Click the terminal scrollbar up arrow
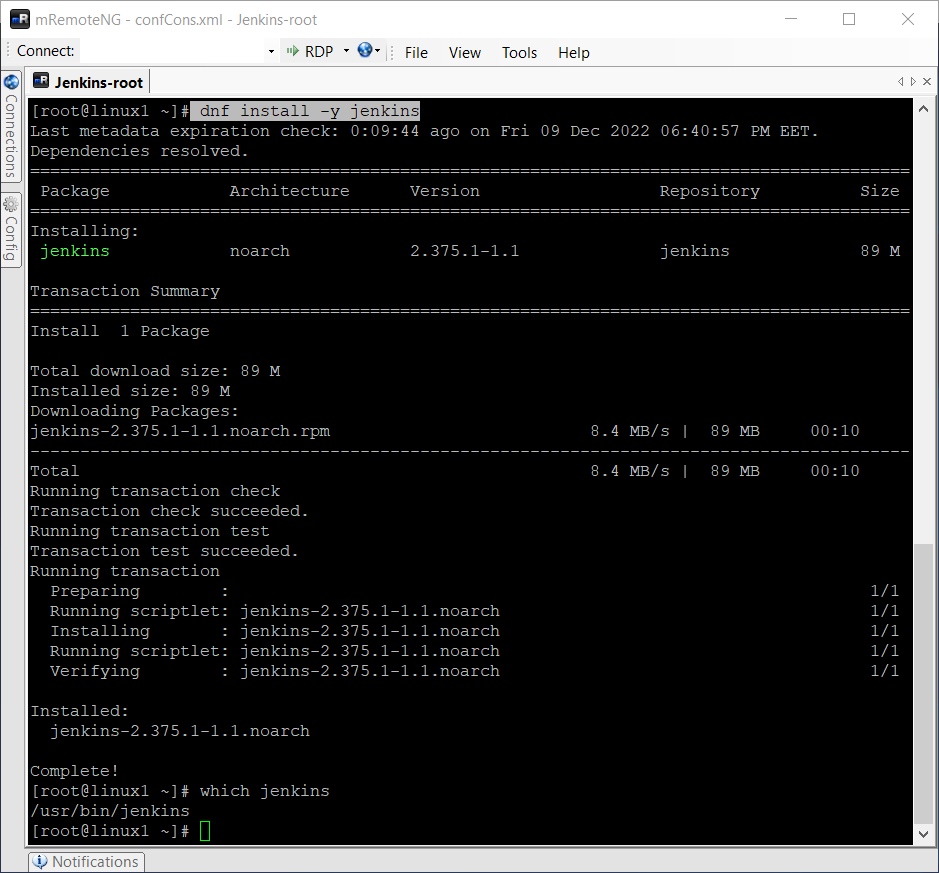 tap(923, 109)
